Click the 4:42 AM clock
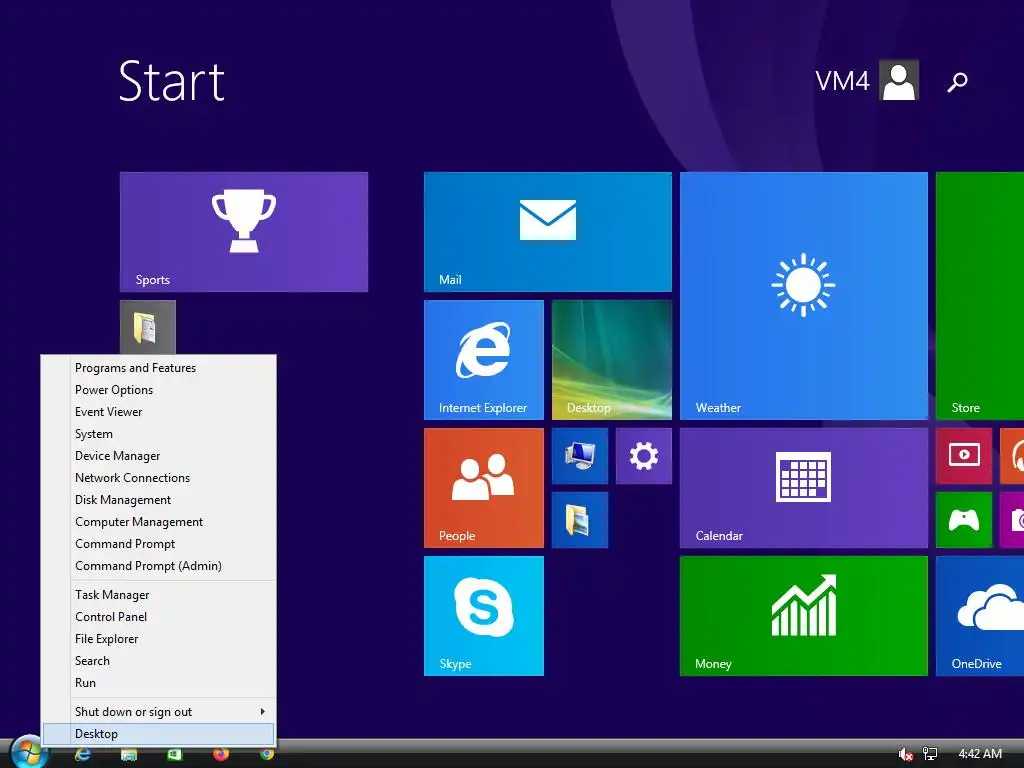The image size is (1024, 768). tap(980, 754)
